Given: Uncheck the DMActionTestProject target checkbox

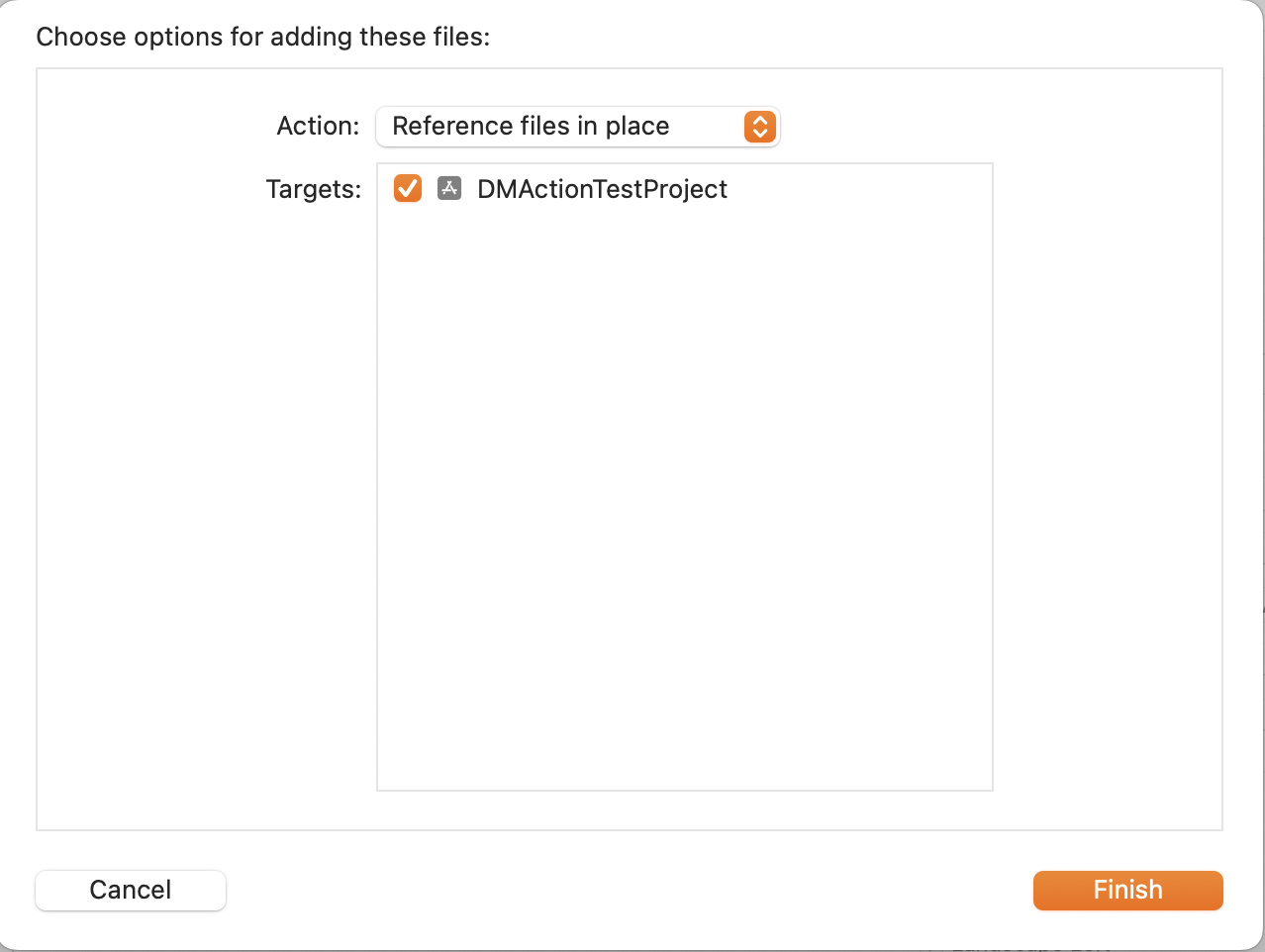Looking at the screenshot, I should (x=408, y=188).
